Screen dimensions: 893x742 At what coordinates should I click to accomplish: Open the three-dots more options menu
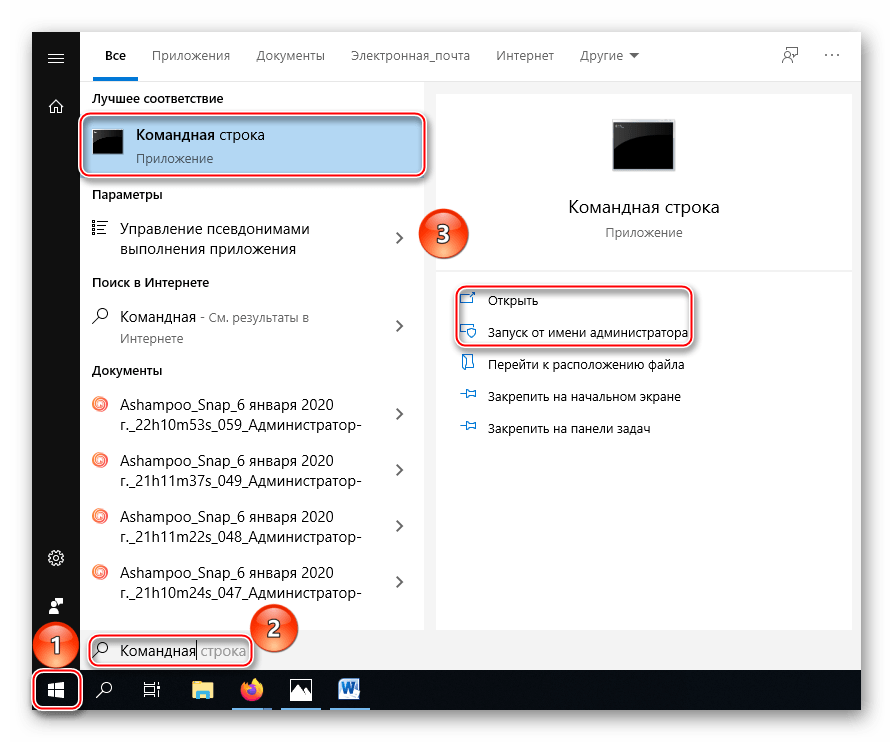click(832, 56)
